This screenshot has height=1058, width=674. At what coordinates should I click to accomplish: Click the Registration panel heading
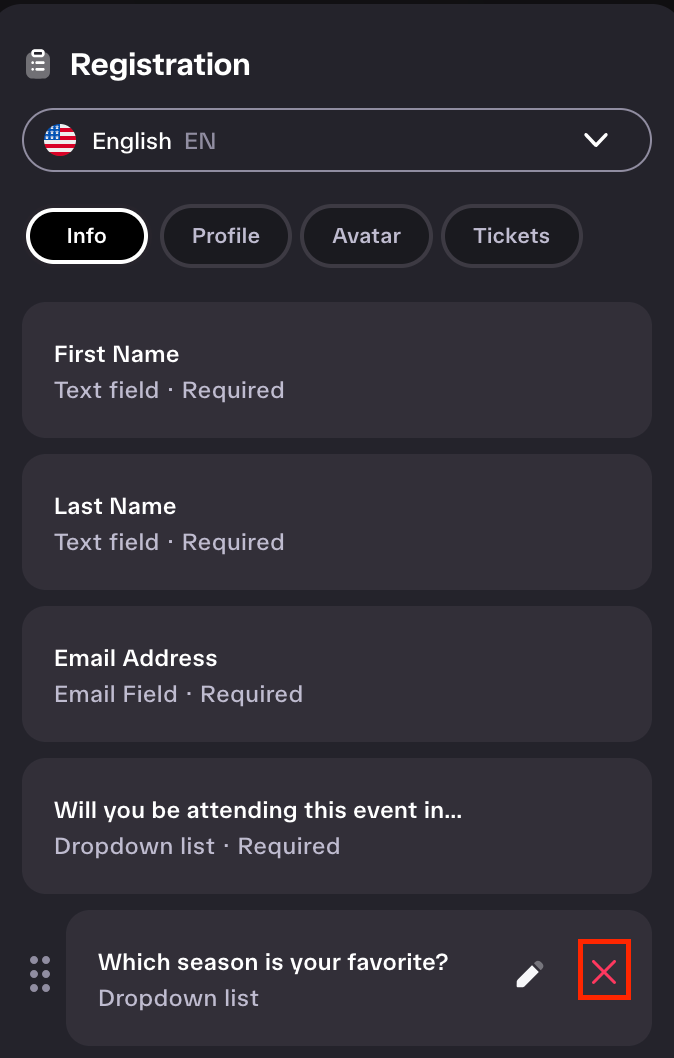click(160, 65)
